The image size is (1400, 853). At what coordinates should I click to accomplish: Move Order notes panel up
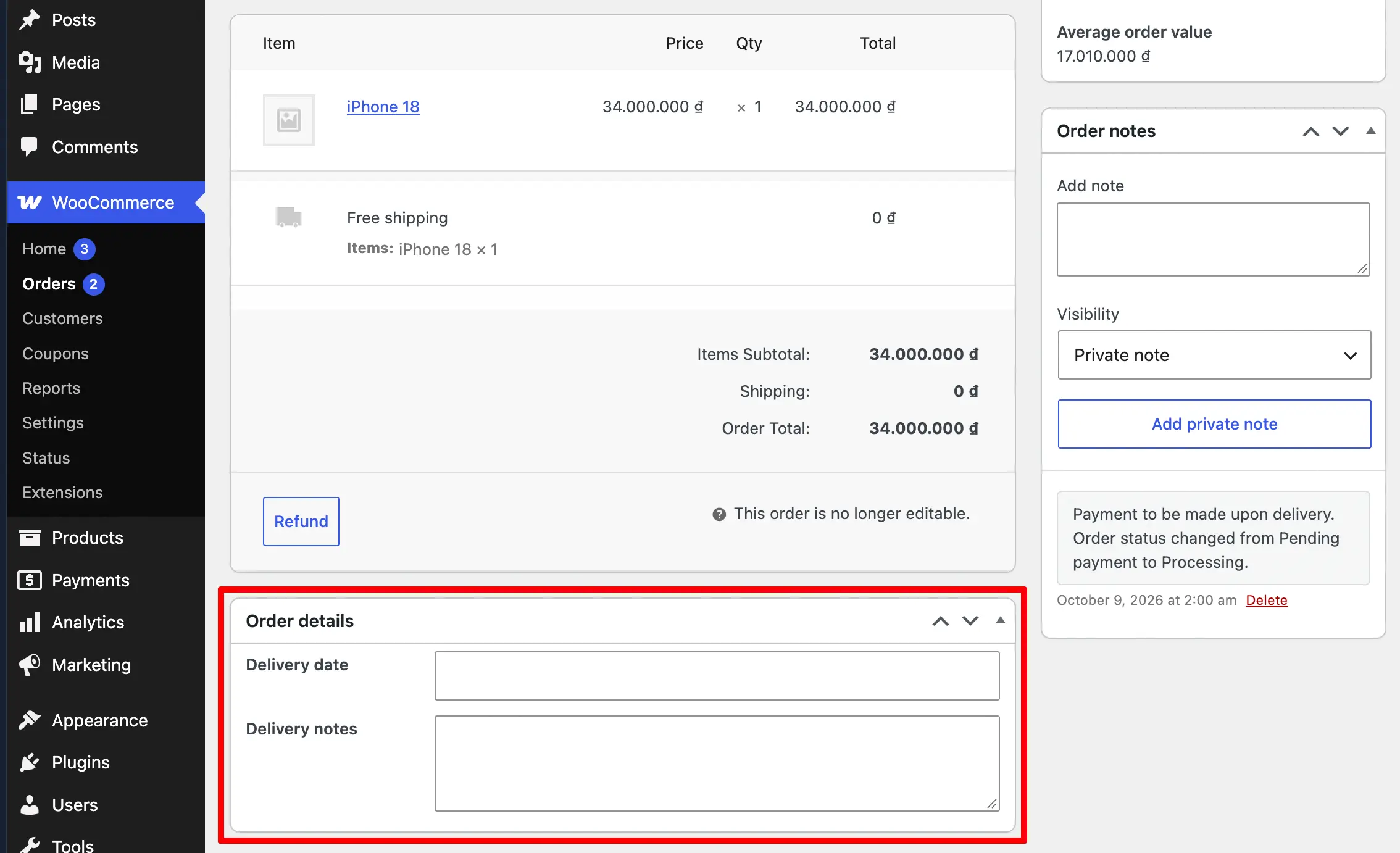(1311, 131)
